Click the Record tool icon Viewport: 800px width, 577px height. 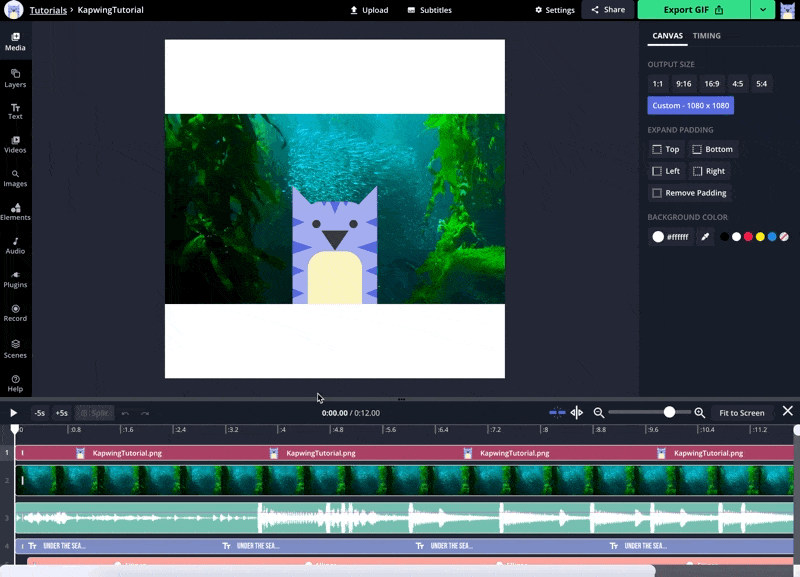point(15,312)
